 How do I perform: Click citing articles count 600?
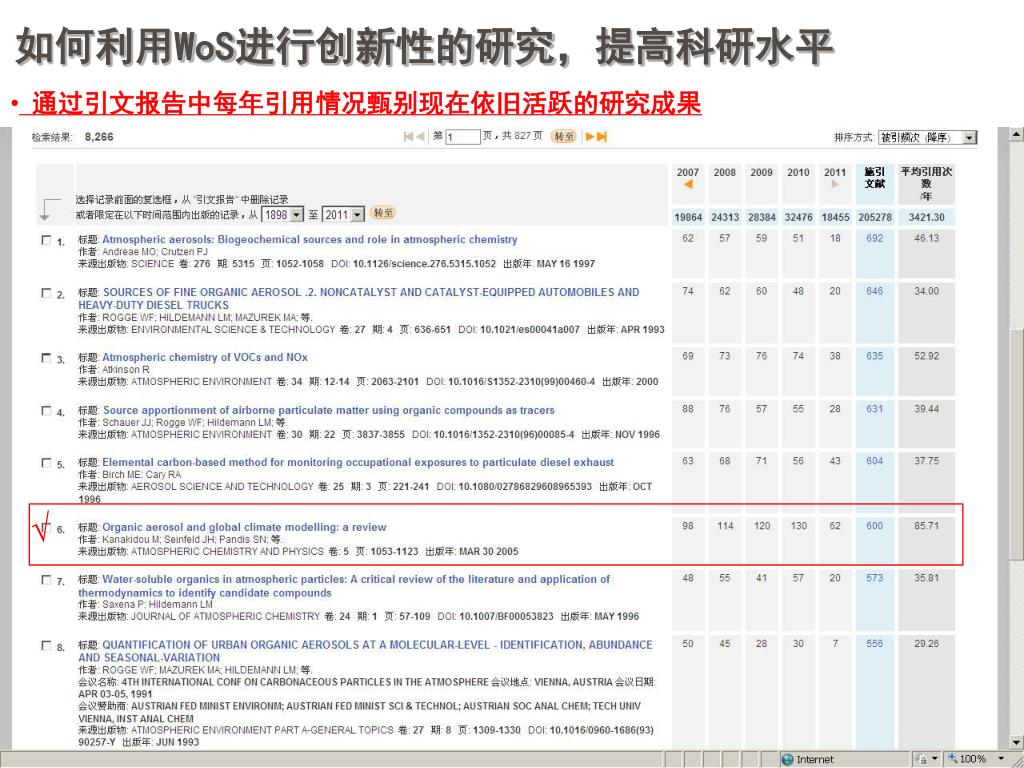coord(874,526)
